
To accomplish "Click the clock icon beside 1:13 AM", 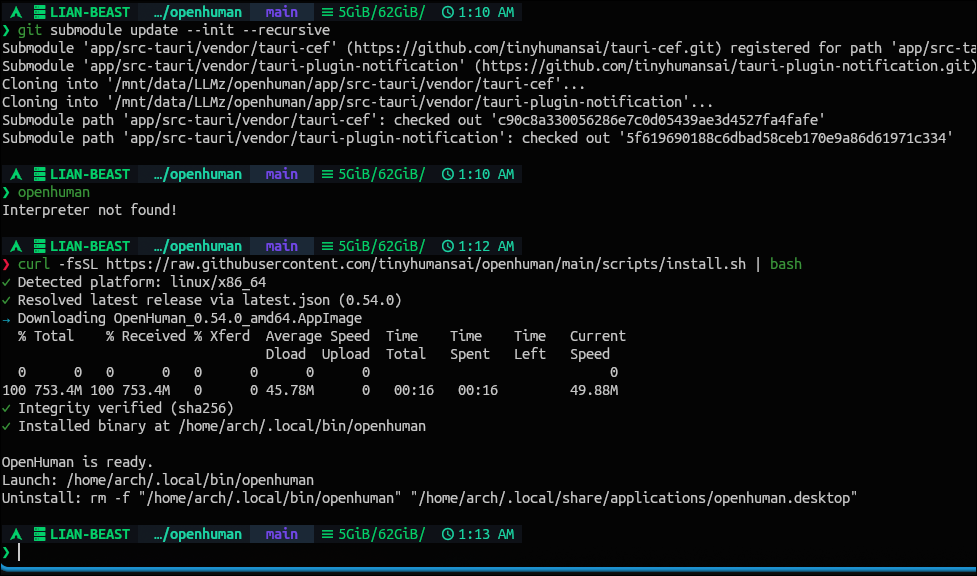I will click(447, 534).
